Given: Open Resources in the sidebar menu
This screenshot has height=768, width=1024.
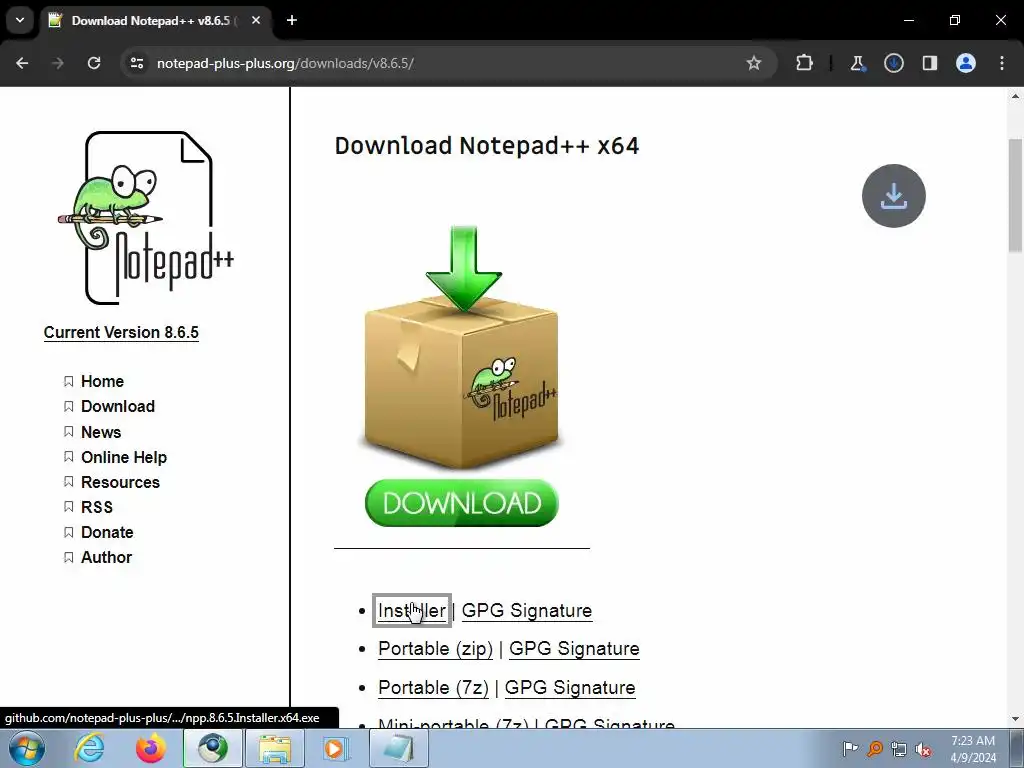Looking at the screenshot, I should [120, 482].
